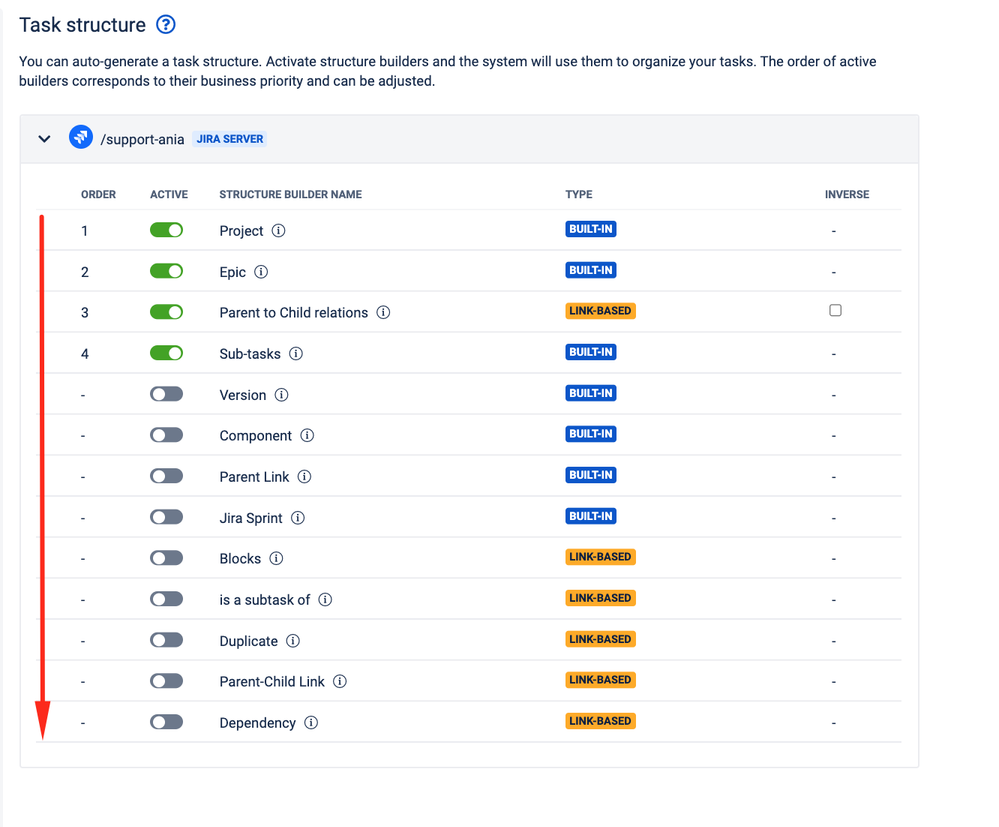Click the INVERSE column header
999x827 pixels.
(847, 194)
